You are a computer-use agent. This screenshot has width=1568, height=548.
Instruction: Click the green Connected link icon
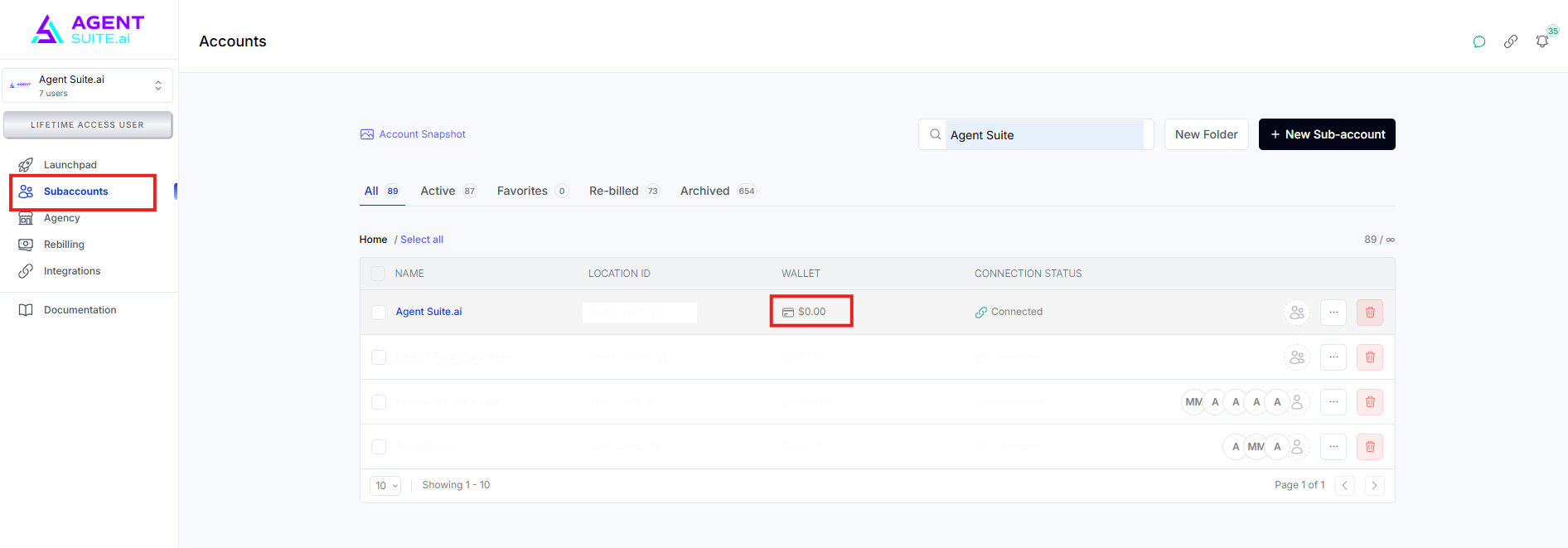point(981,313)
